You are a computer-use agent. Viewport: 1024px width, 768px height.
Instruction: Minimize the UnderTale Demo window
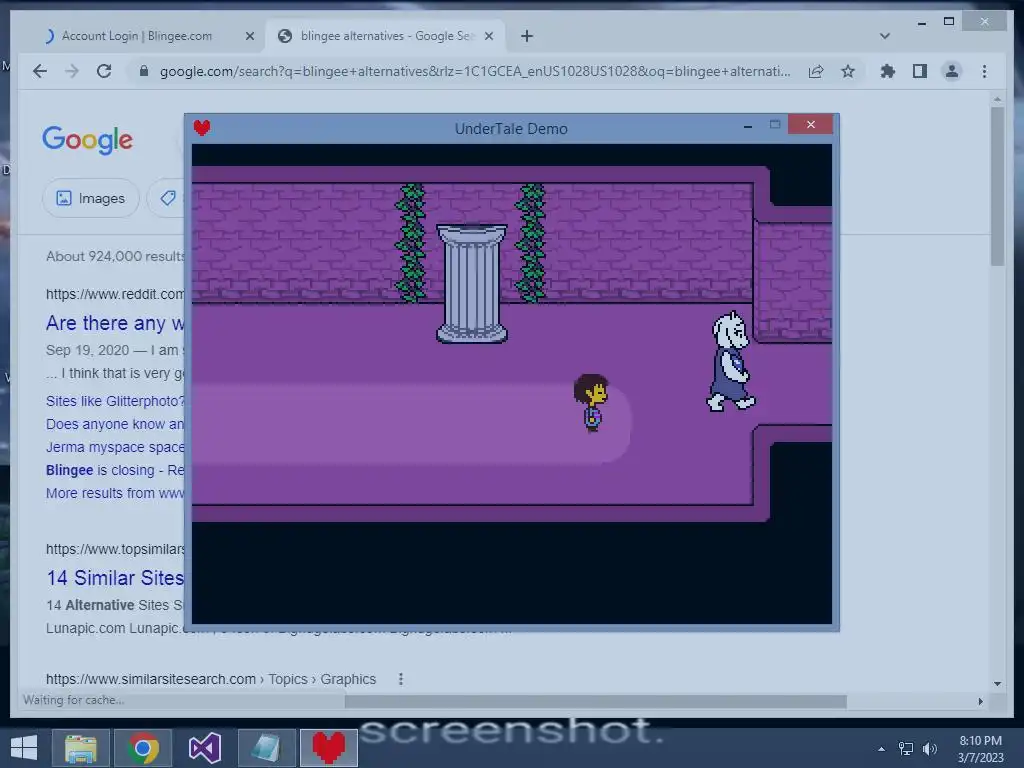[x=748, y=126]
